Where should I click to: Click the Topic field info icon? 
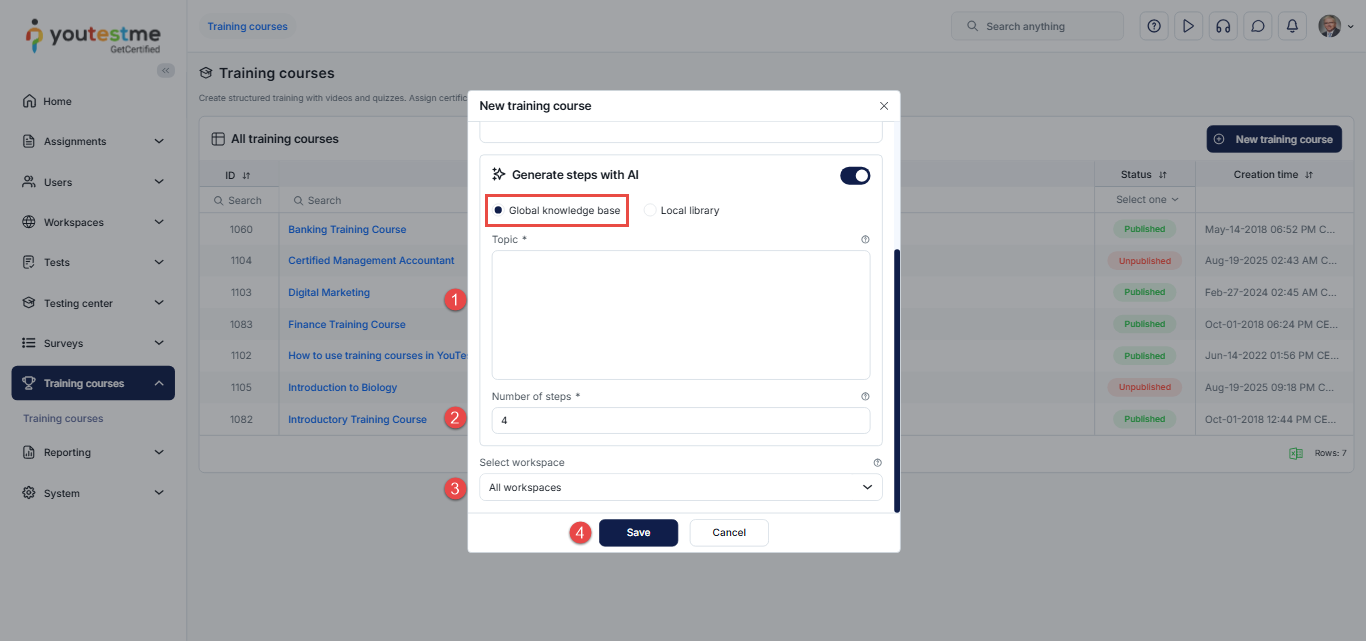click(865, 240)
